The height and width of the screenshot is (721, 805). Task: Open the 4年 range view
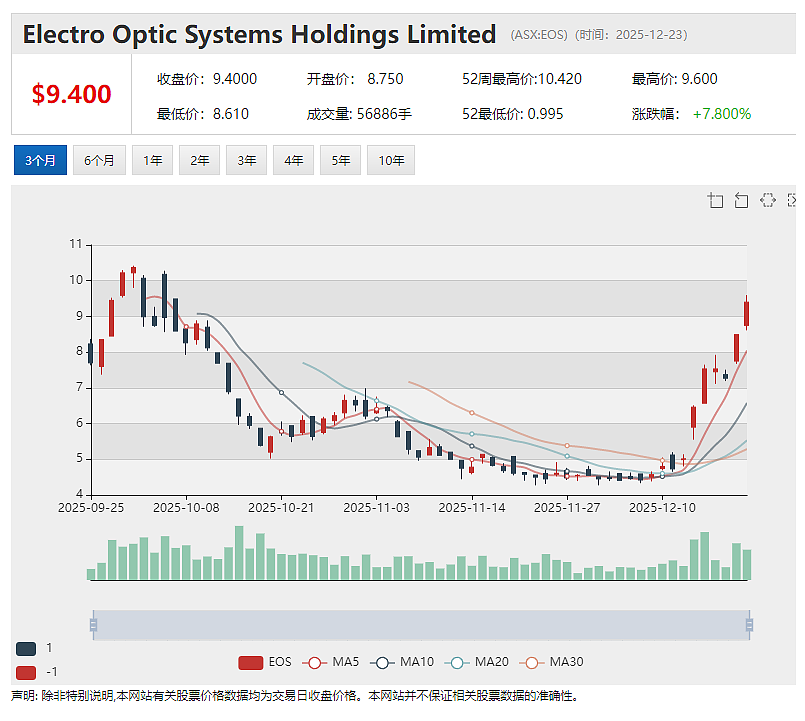pos(293,160)
